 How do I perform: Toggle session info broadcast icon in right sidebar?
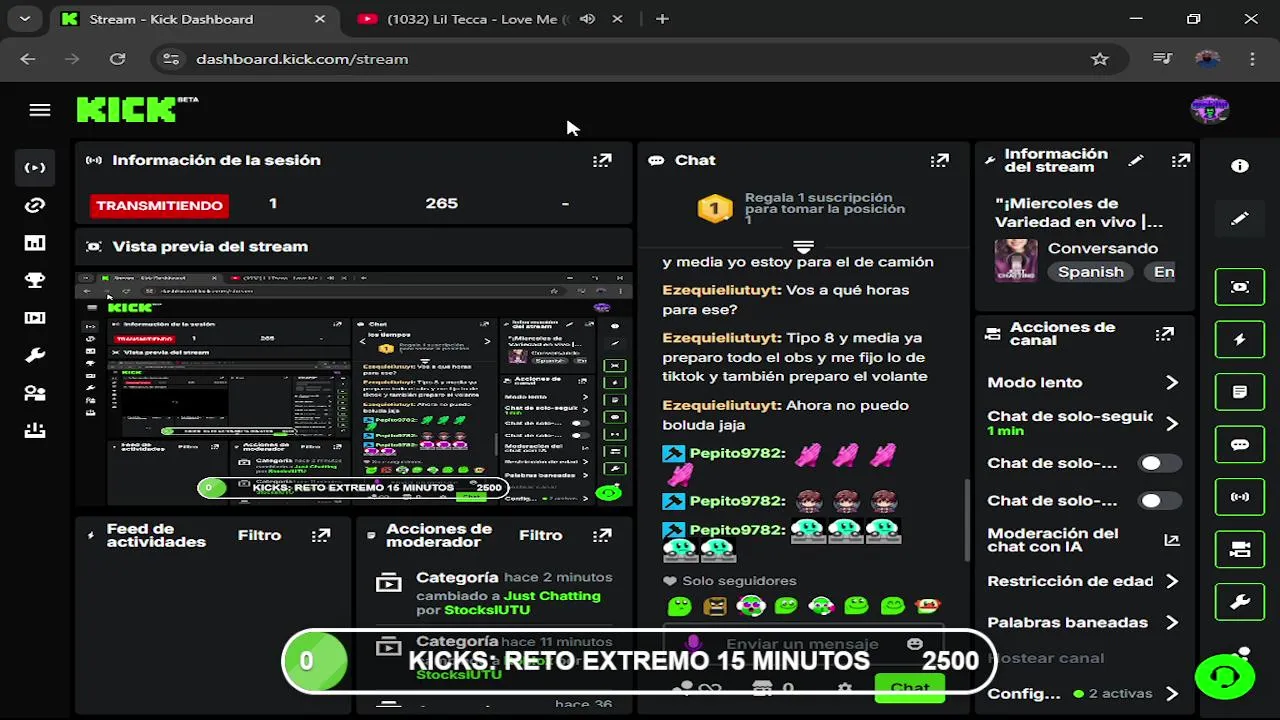[x=1240, y=497]
